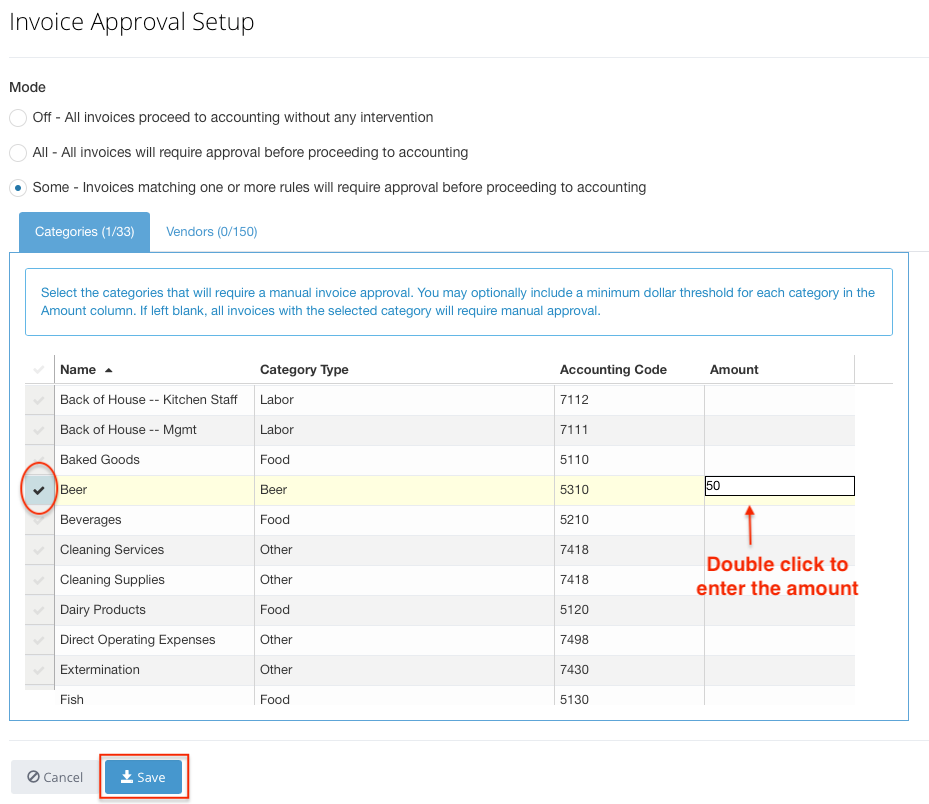Click the cancel prohibition icon

click(33, 777)
